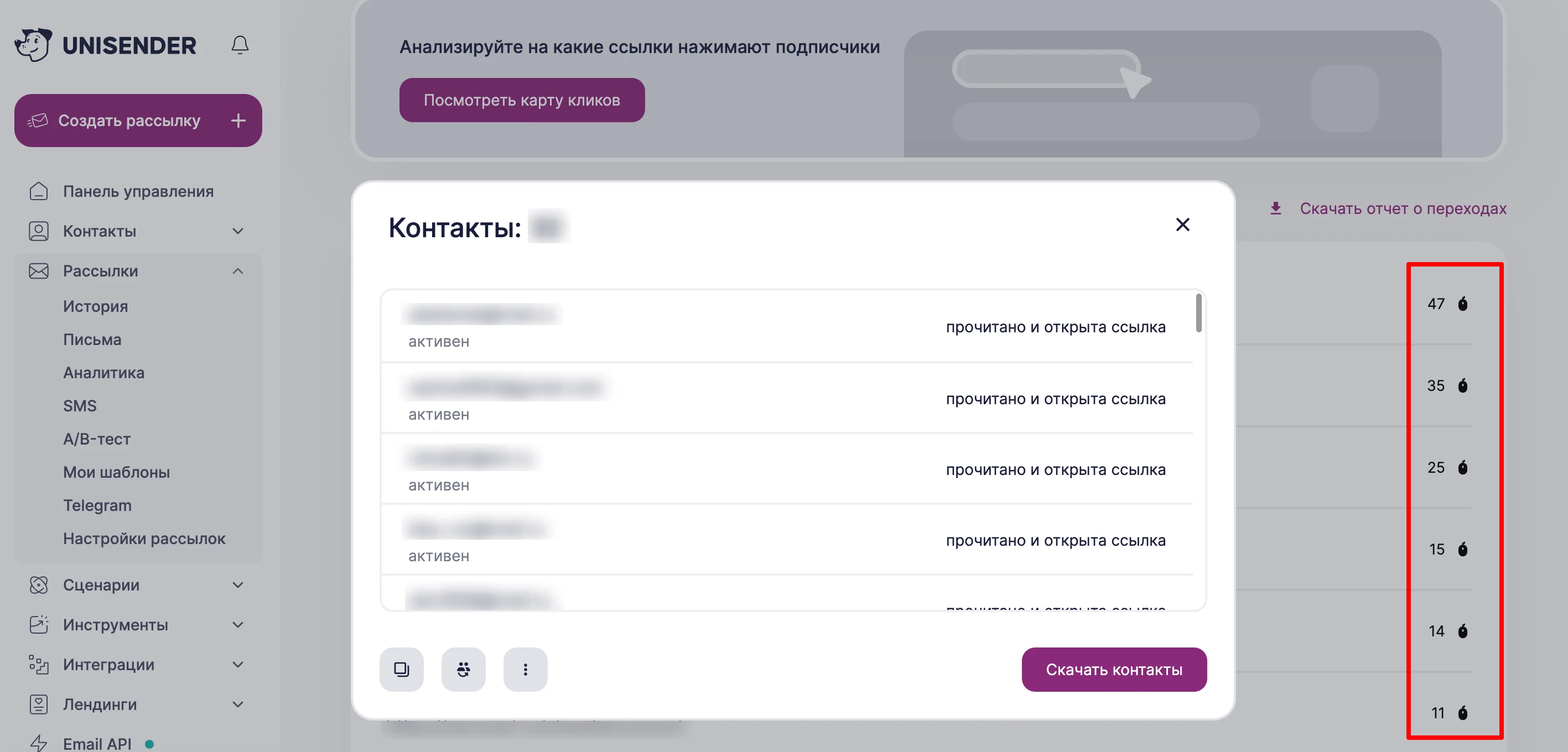Collapse the Рассылки sidebar section
This screenshot has height=752, width=1568.
click(238, 271)
